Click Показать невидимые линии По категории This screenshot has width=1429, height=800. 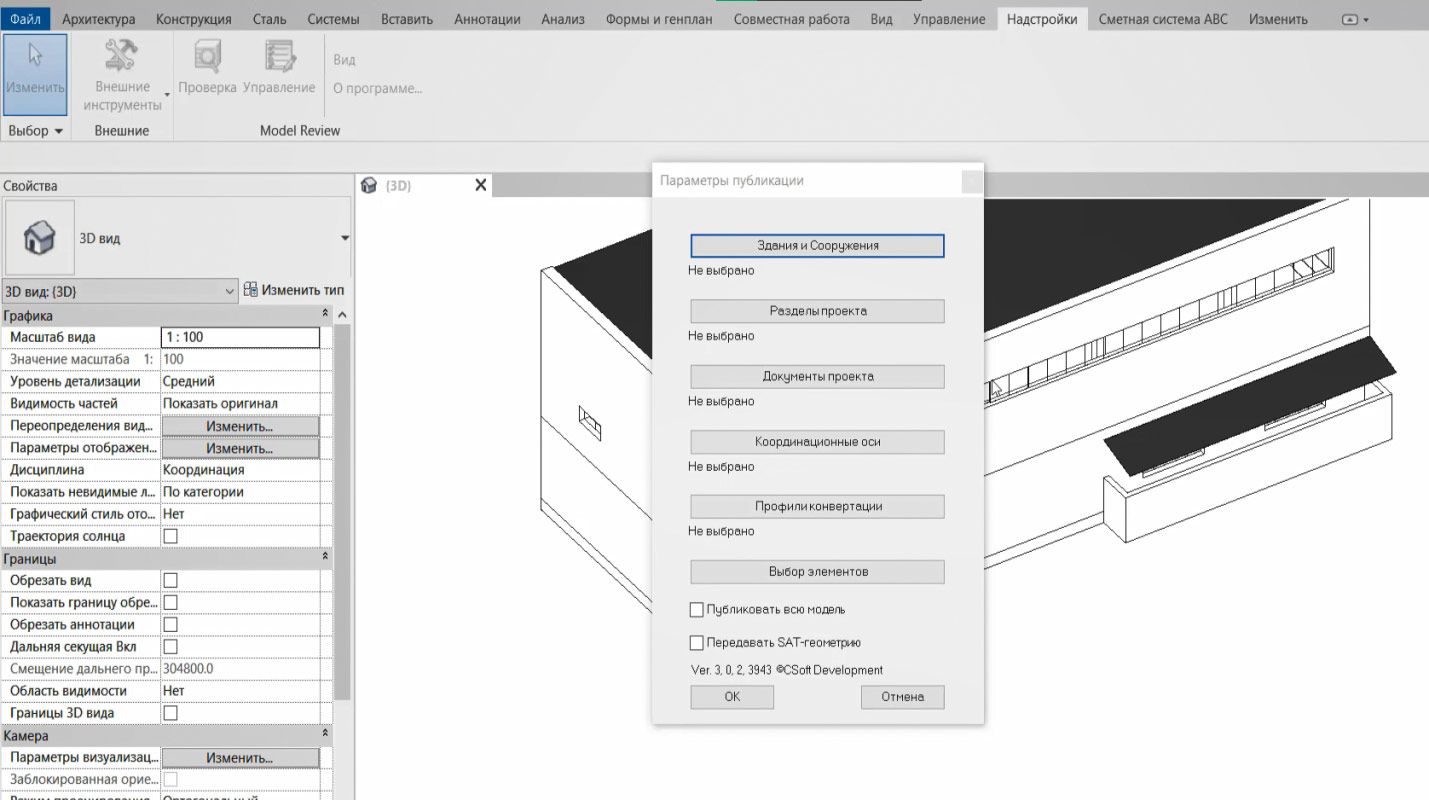pos(240,492)
